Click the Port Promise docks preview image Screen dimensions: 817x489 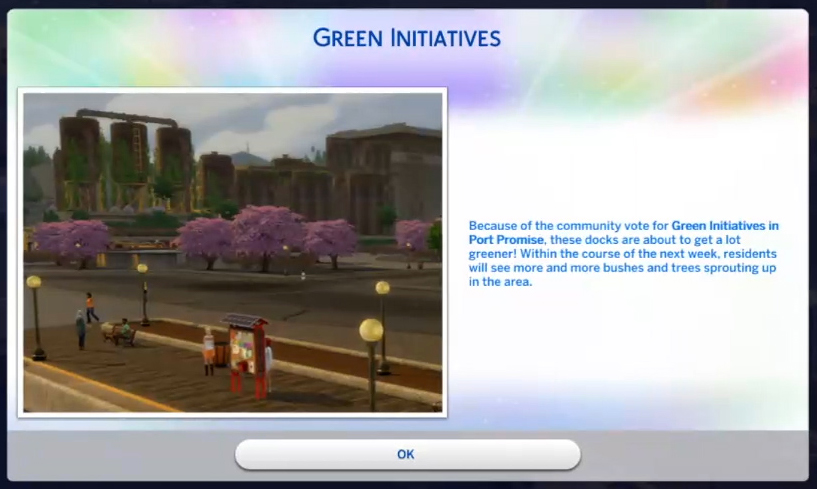pyautogui.click(x=232, y=252)
